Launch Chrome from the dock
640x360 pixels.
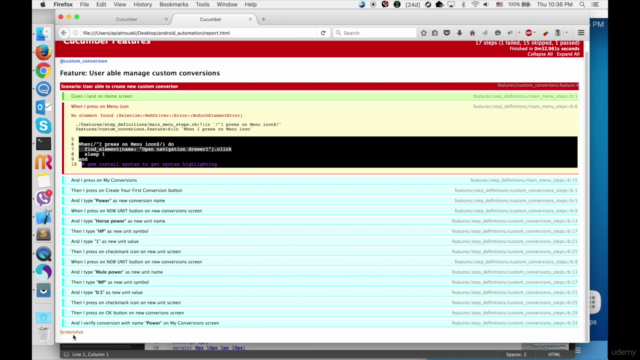tap(43, 71)
